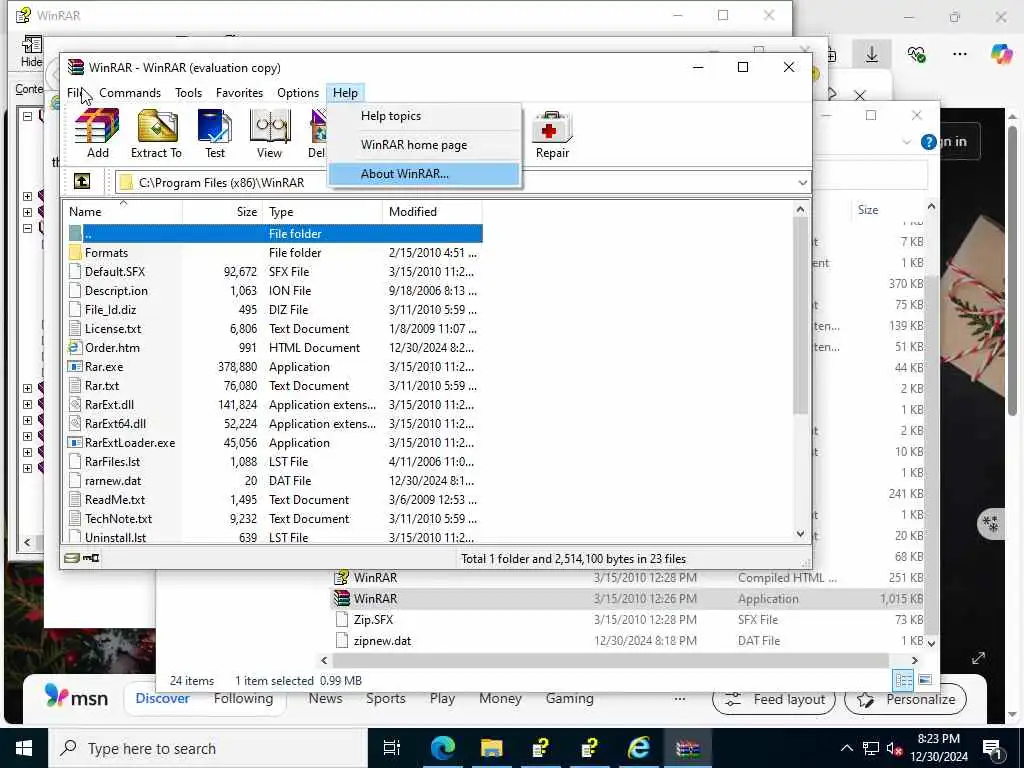Click the View toolbar icon
The height and width of the screenshot is (768, 1024).
[x=269, y=133]
